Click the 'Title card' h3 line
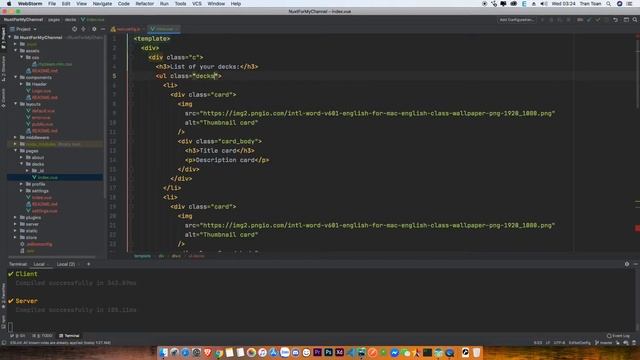 pos(220,151)
